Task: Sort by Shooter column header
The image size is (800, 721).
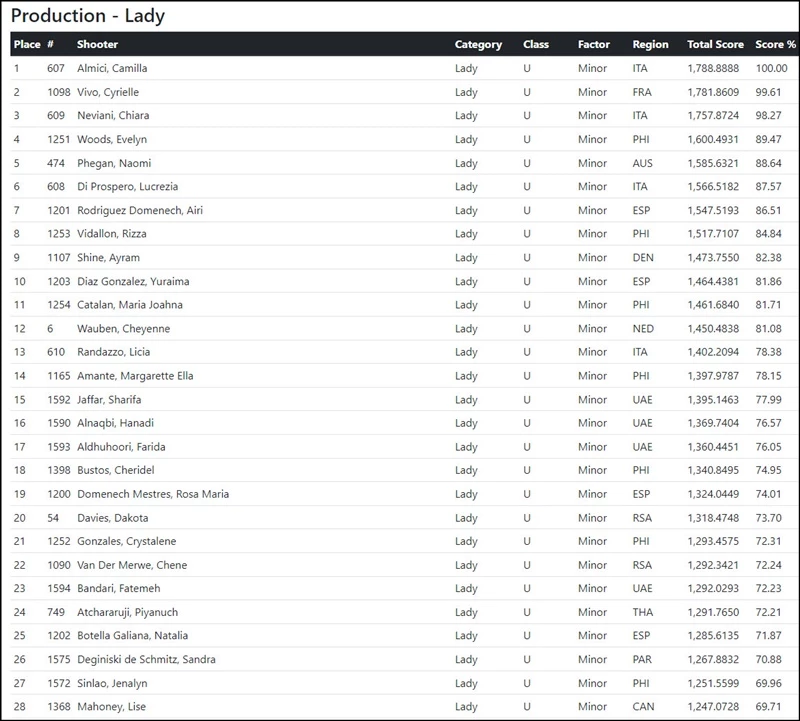Action: click(x=97, y=45)
